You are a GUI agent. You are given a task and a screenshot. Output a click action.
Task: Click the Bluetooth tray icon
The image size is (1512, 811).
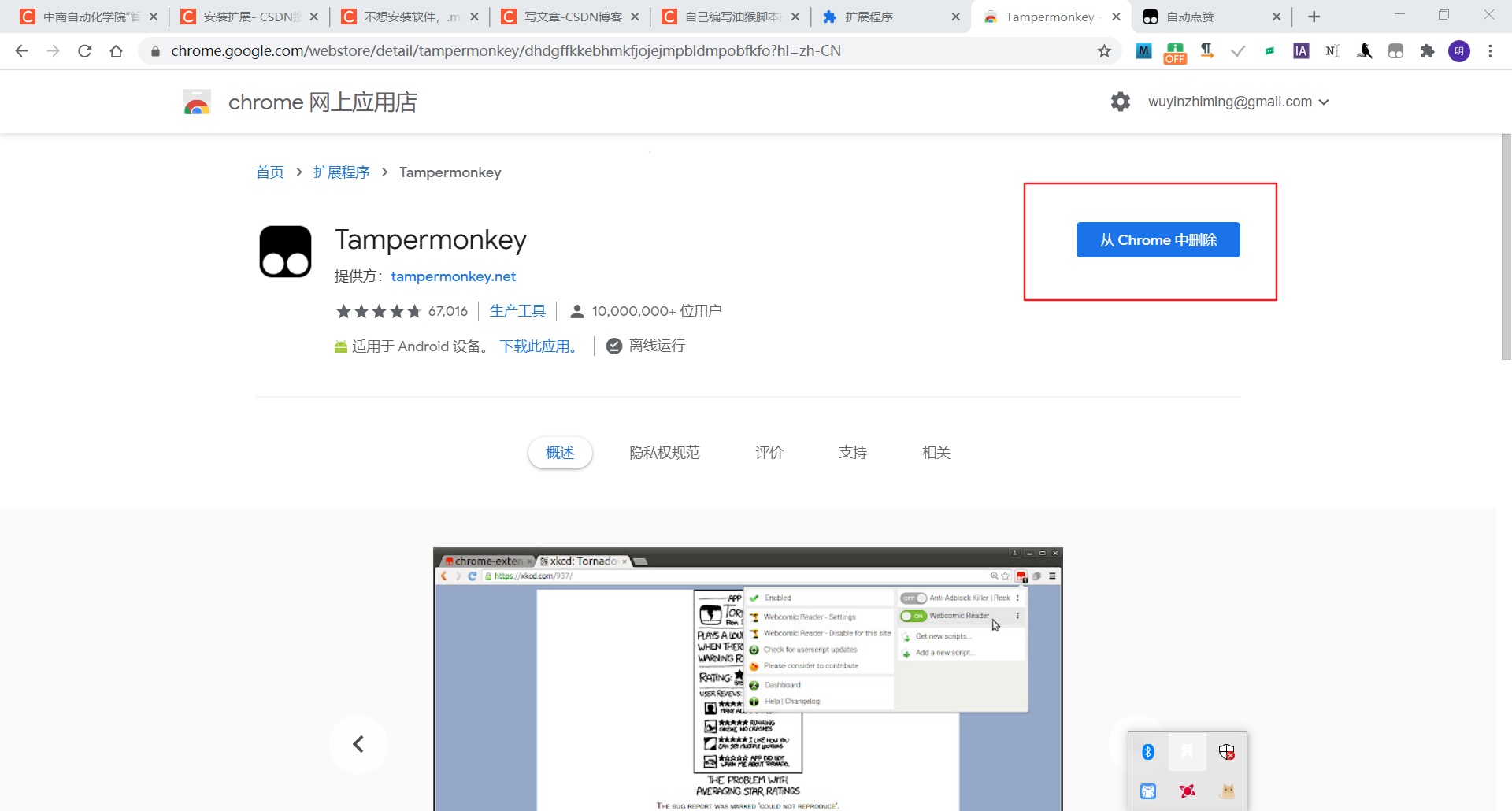[x=1148, y=752]
